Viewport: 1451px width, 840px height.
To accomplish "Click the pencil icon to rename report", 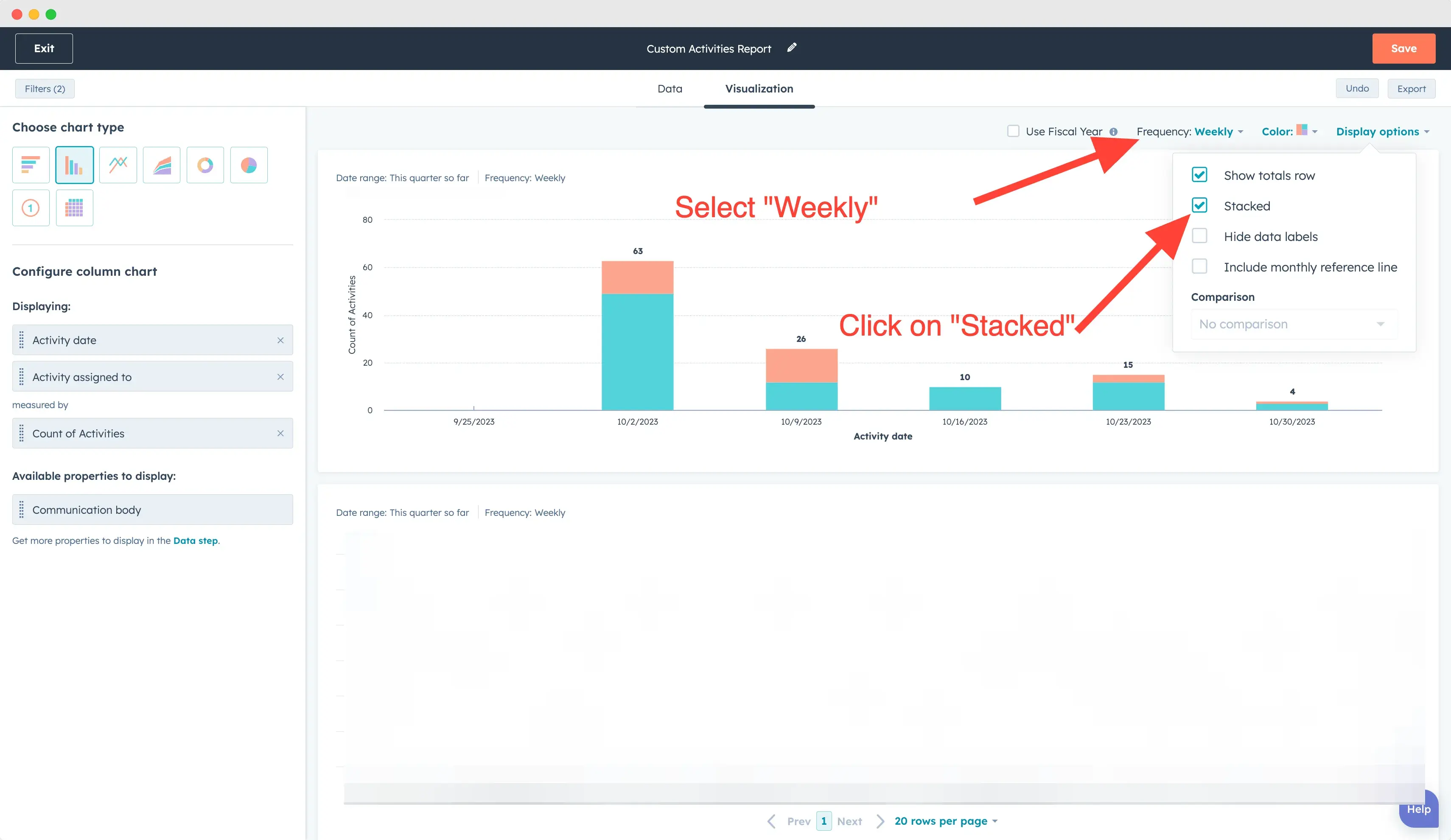I will pos(792,48).
